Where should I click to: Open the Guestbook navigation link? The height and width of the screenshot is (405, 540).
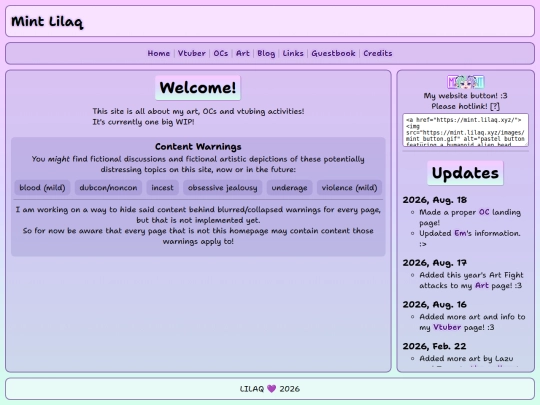[333, 53]
